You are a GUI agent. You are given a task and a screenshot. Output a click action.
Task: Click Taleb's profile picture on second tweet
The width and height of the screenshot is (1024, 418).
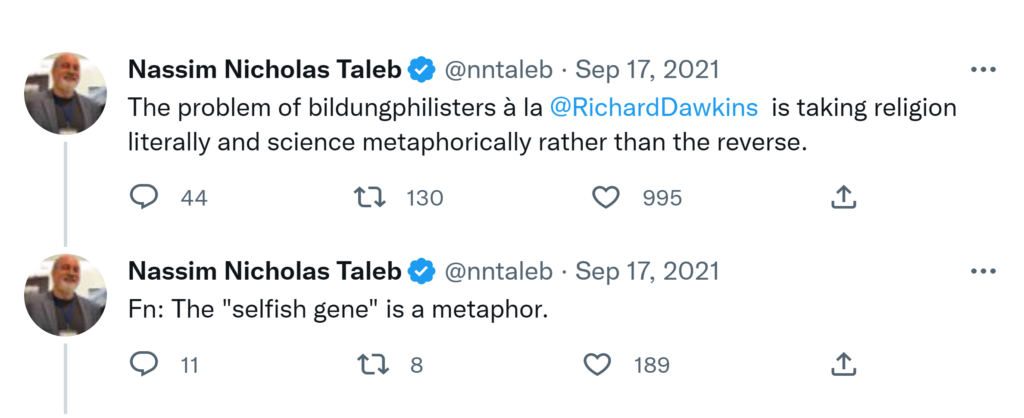coord(65,294)
